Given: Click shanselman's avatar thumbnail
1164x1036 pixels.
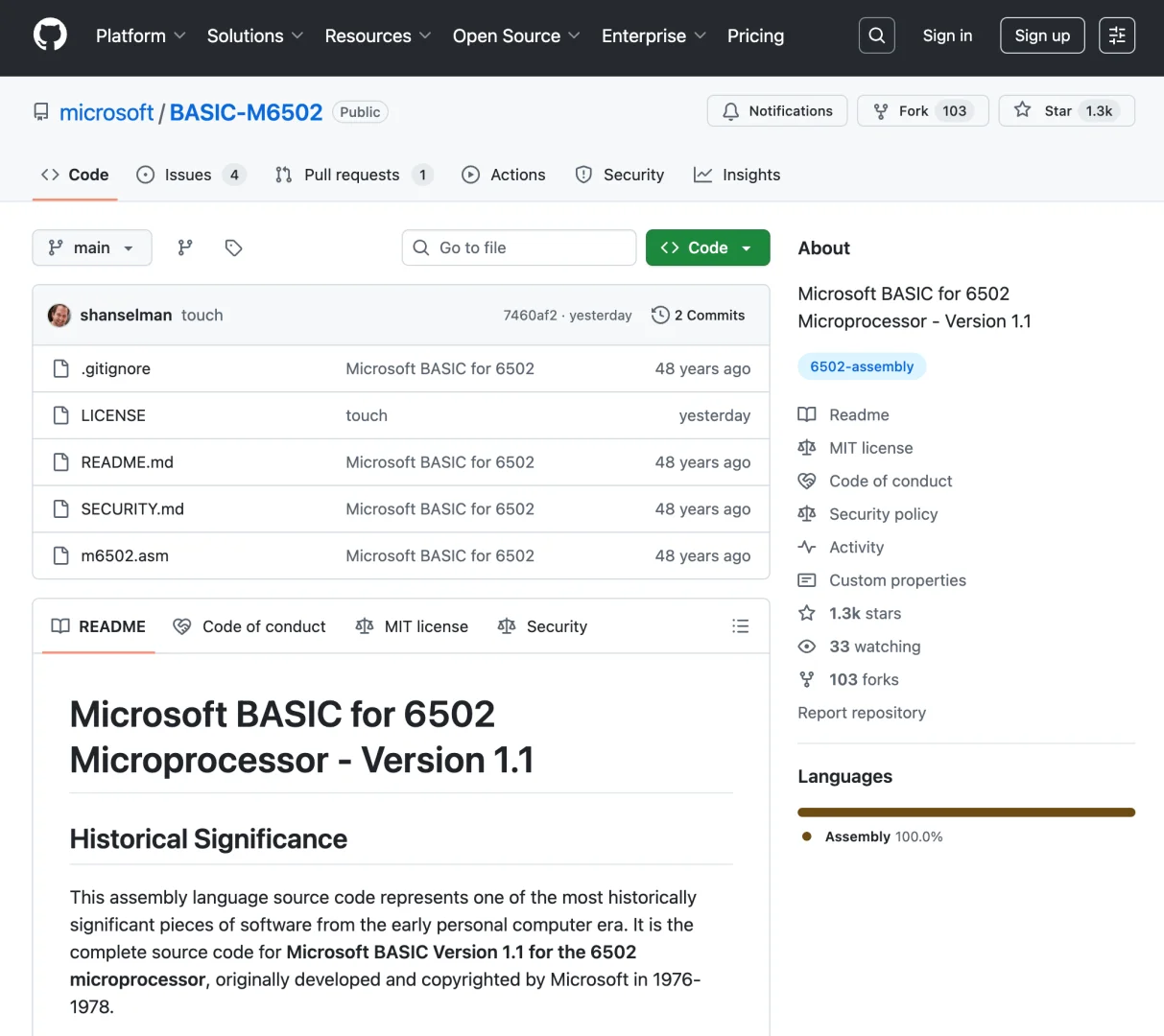Looking at the screenshot, I should coord(59,315).
